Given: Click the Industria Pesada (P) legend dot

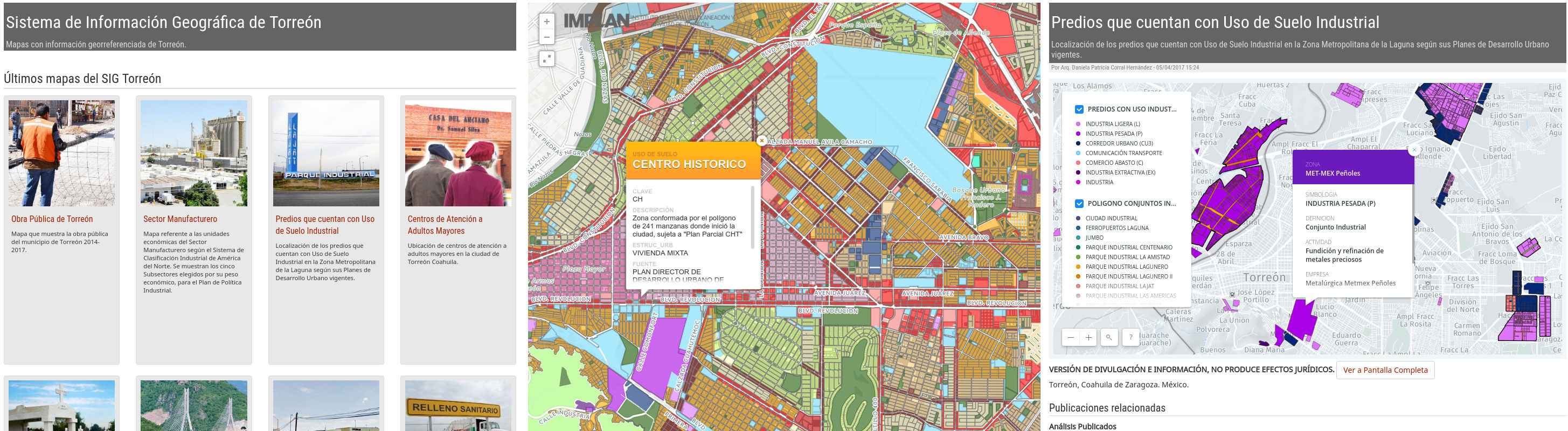Looking at the screenshot, I should [x=1079, y=134].
